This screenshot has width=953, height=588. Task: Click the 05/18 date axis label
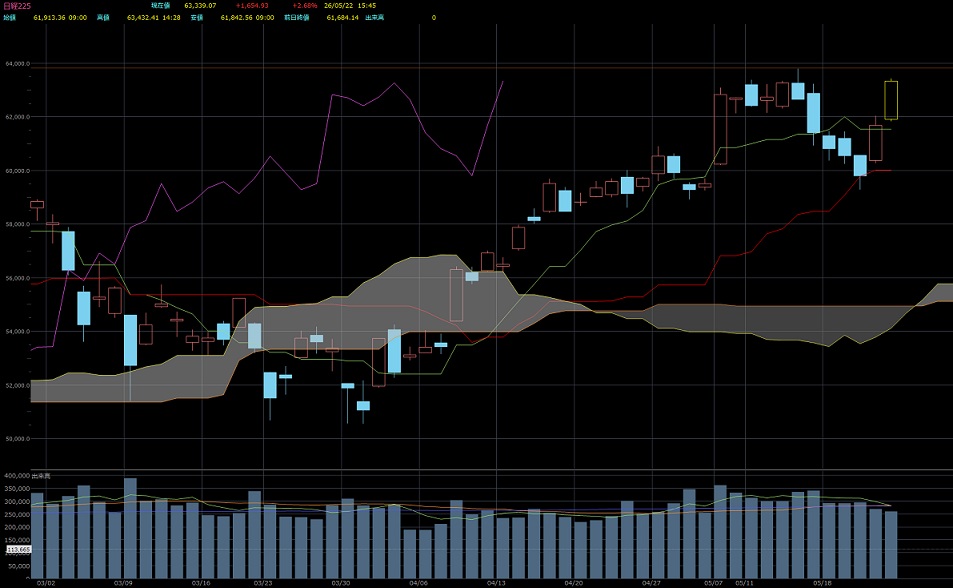click(x=822, y=583)
